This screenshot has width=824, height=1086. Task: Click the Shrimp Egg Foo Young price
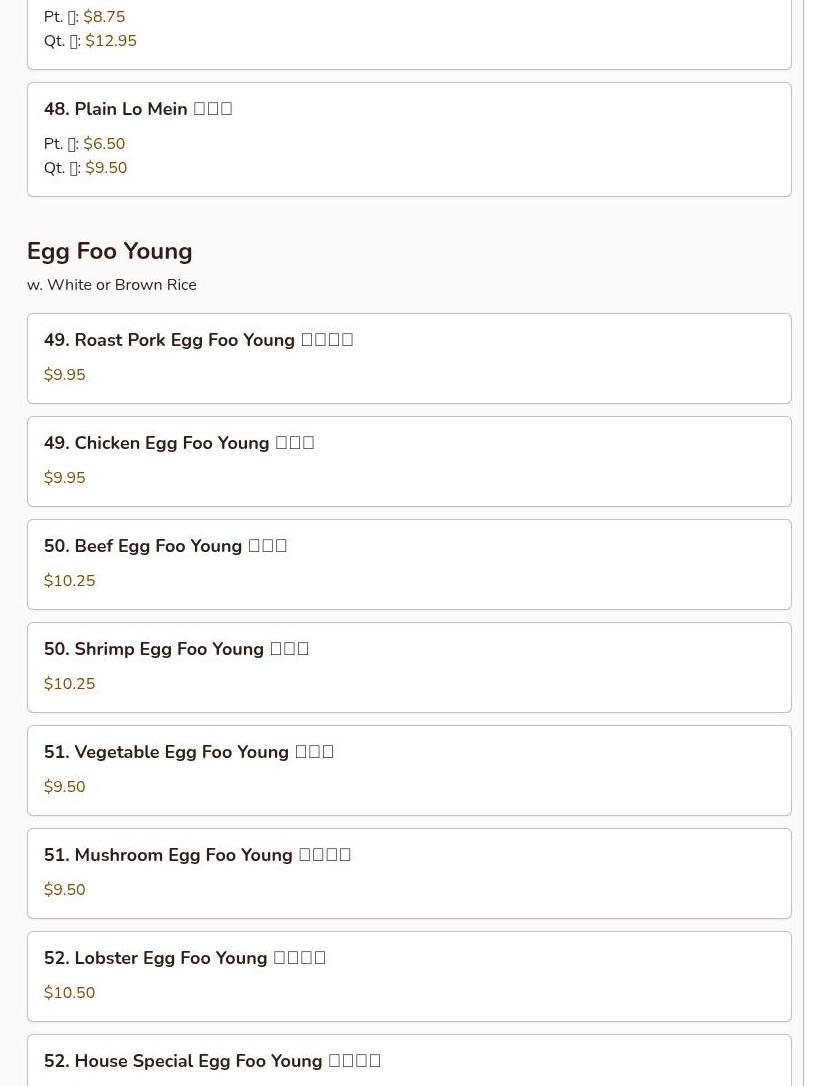coord(70,684)
